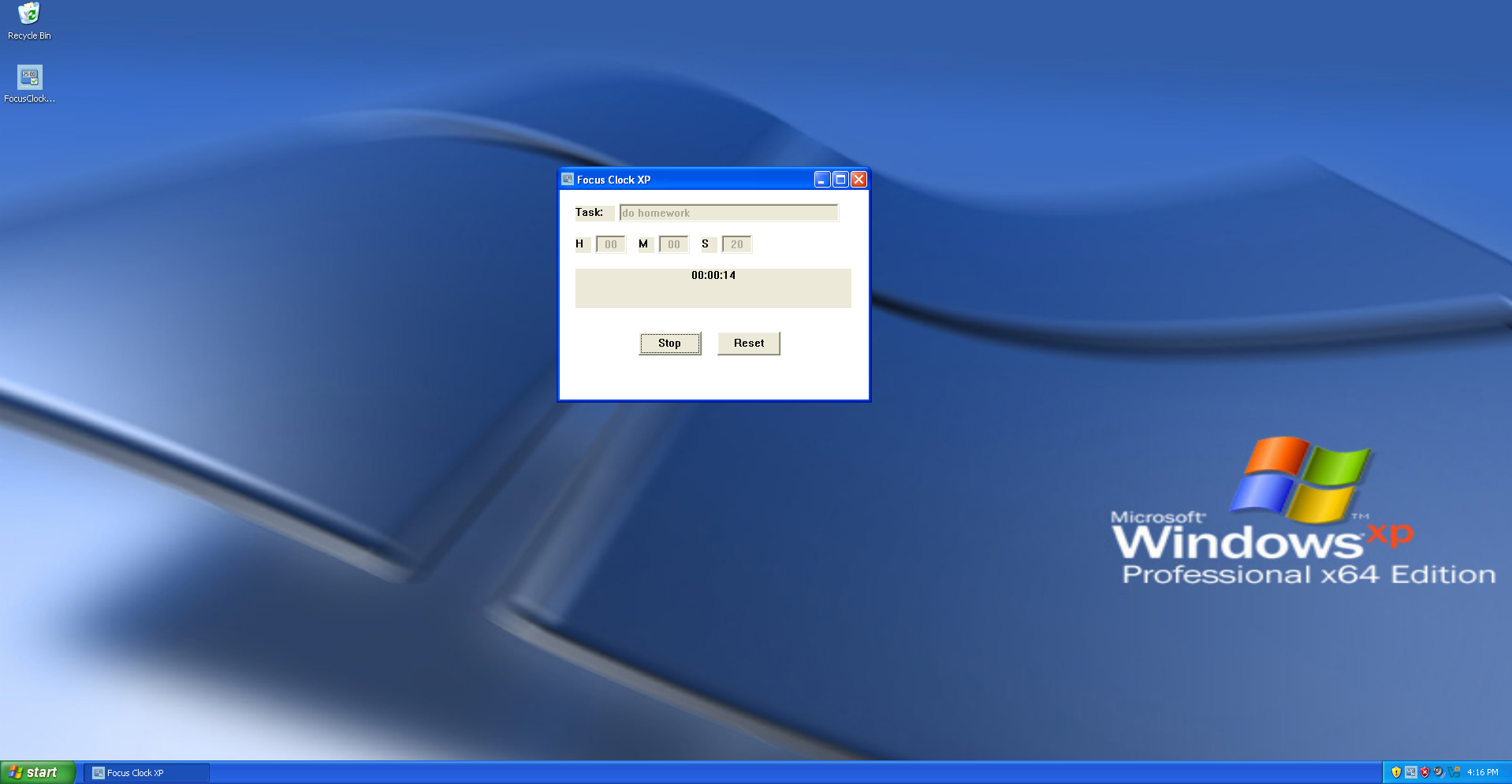Click the green VirtualBox tray icon
Image resolution: width=1512 pixels, height=784 pixels.
[1454, 772]
